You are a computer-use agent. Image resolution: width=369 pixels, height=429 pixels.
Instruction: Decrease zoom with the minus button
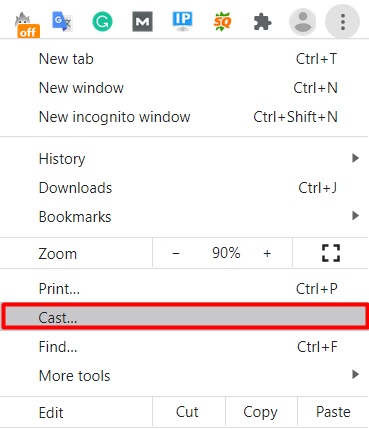coord(176,253)
